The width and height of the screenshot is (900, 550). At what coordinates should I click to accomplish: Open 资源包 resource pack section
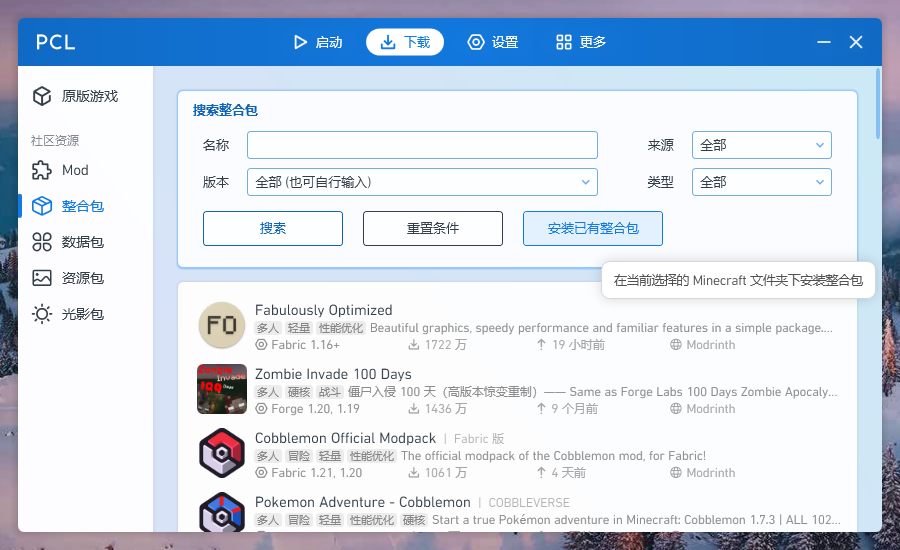click(85, 278)
